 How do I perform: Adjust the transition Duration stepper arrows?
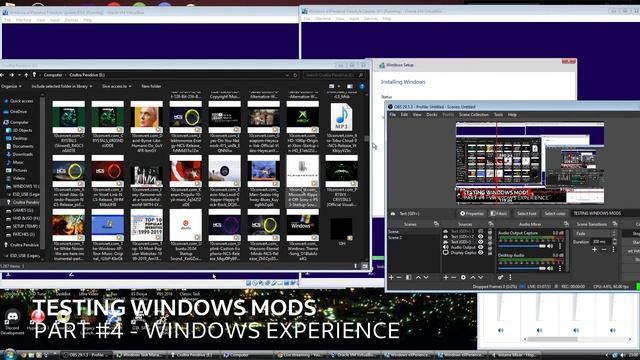(x=614, y=242)
